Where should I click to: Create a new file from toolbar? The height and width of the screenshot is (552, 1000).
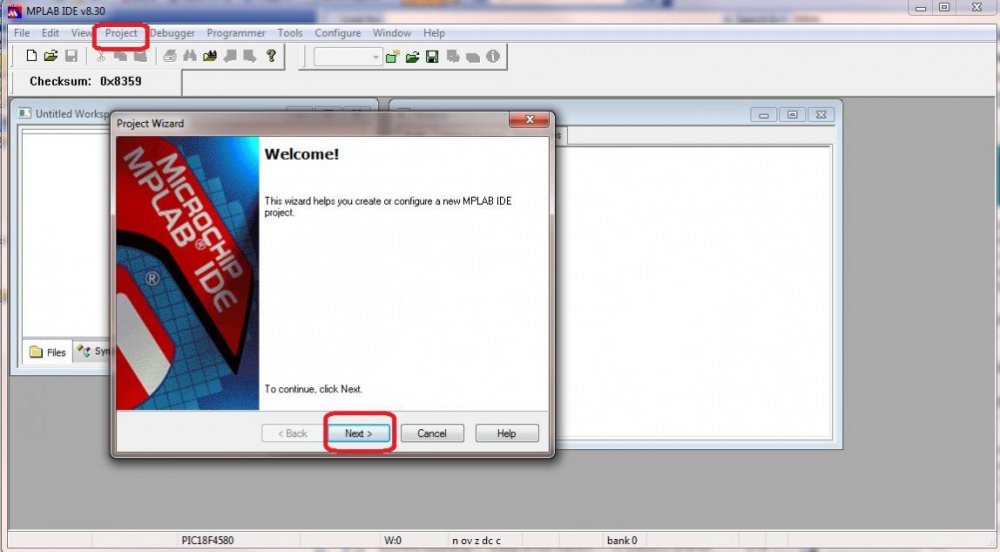click(x=31, y=56)
